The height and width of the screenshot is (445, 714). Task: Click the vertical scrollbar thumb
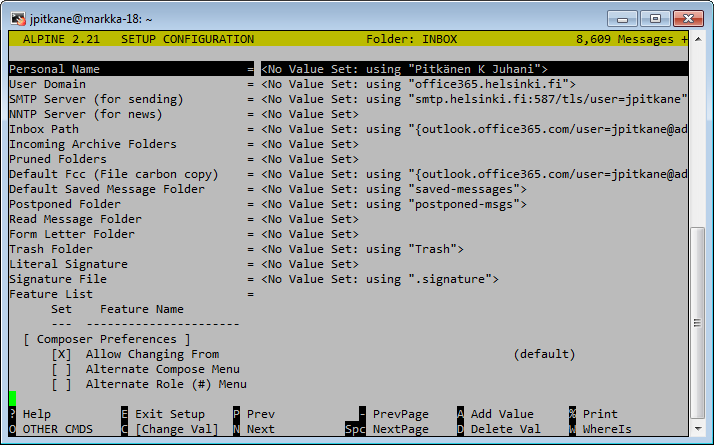pyautogui.click(x=698, y=323)
